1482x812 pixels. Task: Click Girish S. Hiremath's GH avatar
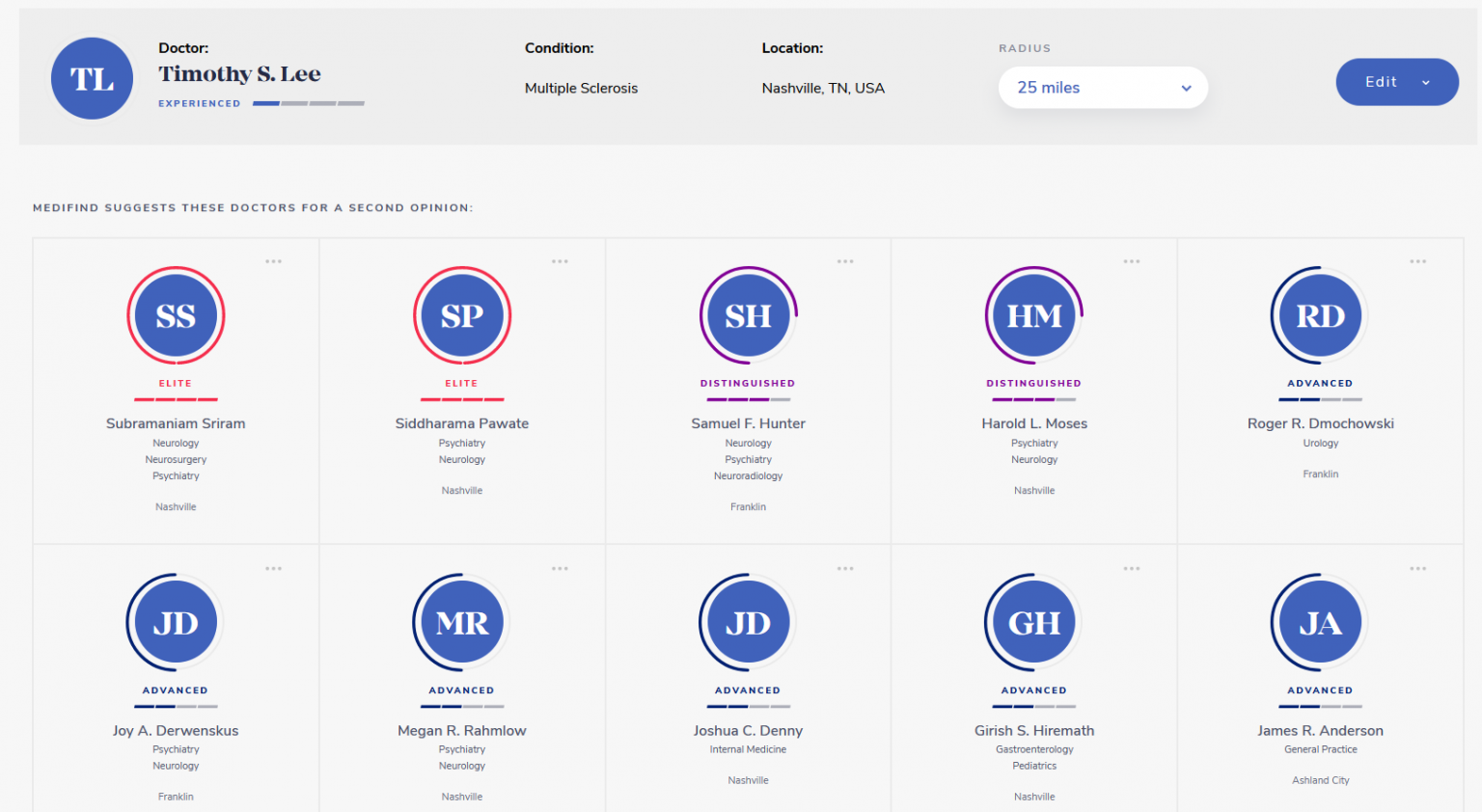pos(1034,623)
